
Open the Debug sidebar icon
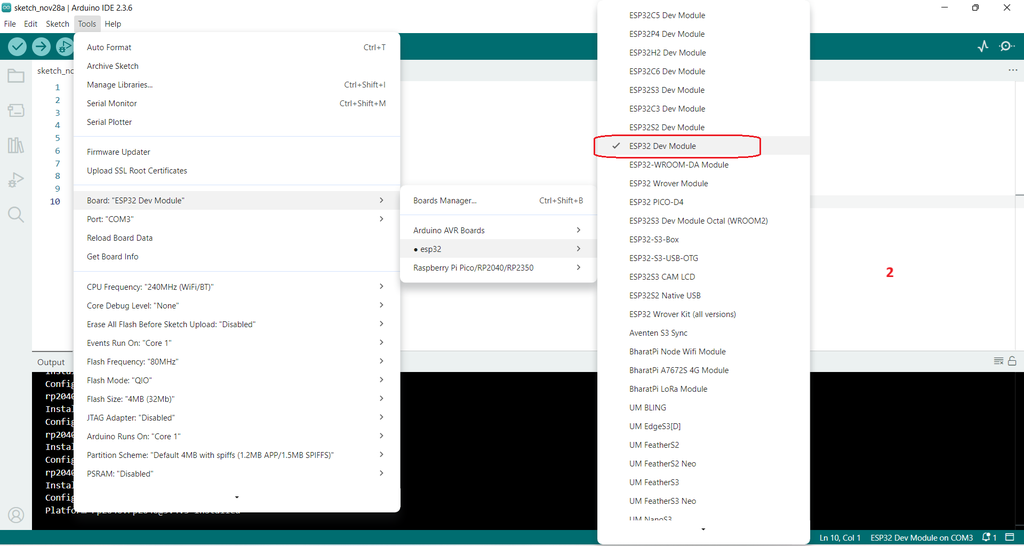click(16, 180)
